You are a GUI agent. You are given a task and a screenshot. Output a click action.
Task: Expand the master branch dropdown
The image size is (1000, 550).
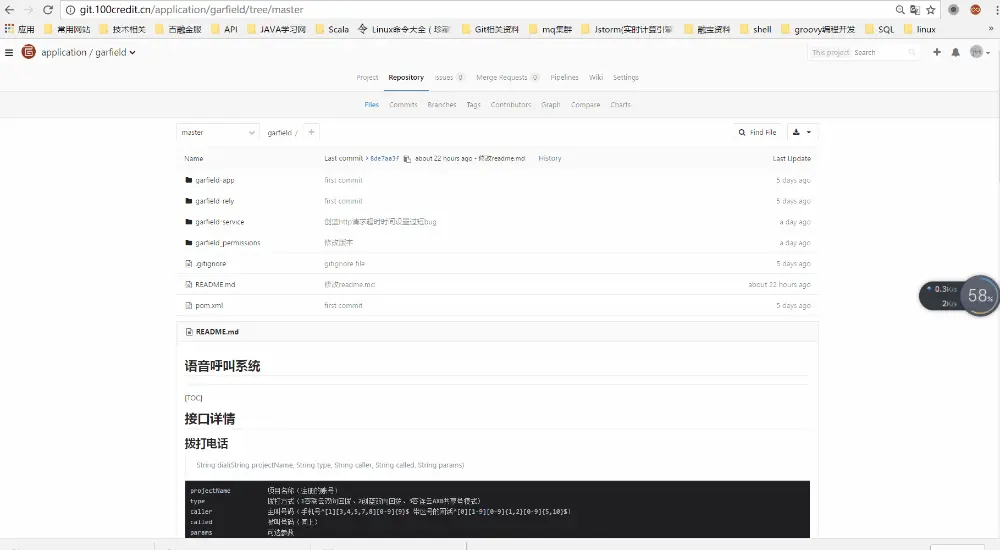[217, 133]
